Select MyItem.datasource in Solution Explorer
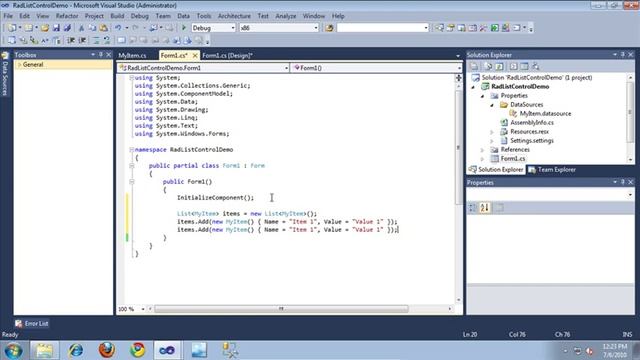 pos(545,113)
